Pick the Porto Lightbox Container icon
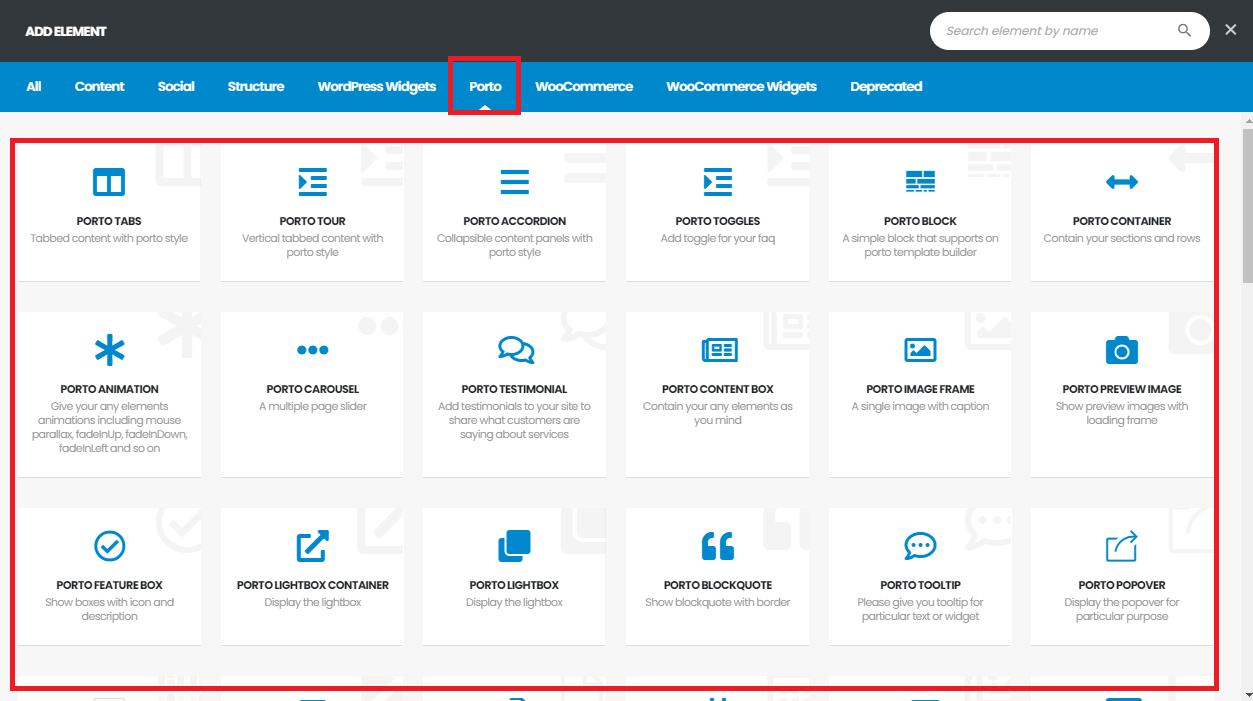 pos(312,546)
